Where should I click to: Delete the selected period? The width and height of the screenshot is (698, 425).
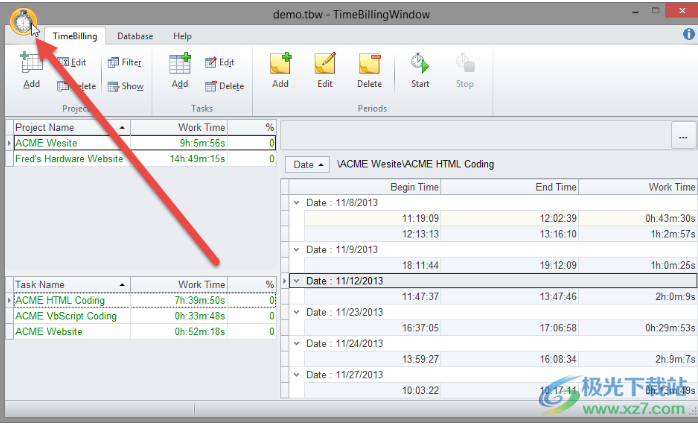click(369, 70)
